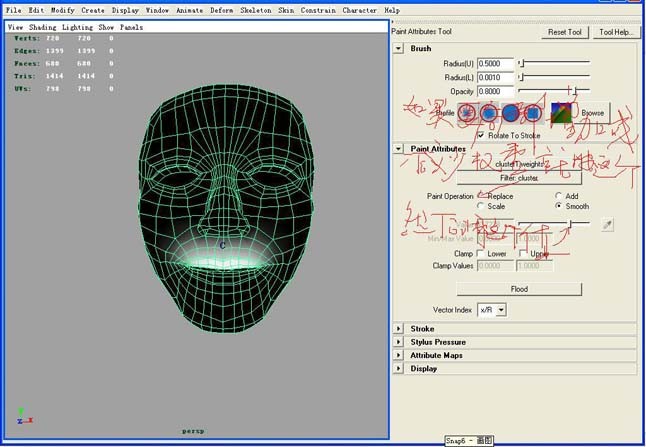Screen dimensions: 646x447
Task: Select the Add paint operation
Action: [x=558, y=196]
